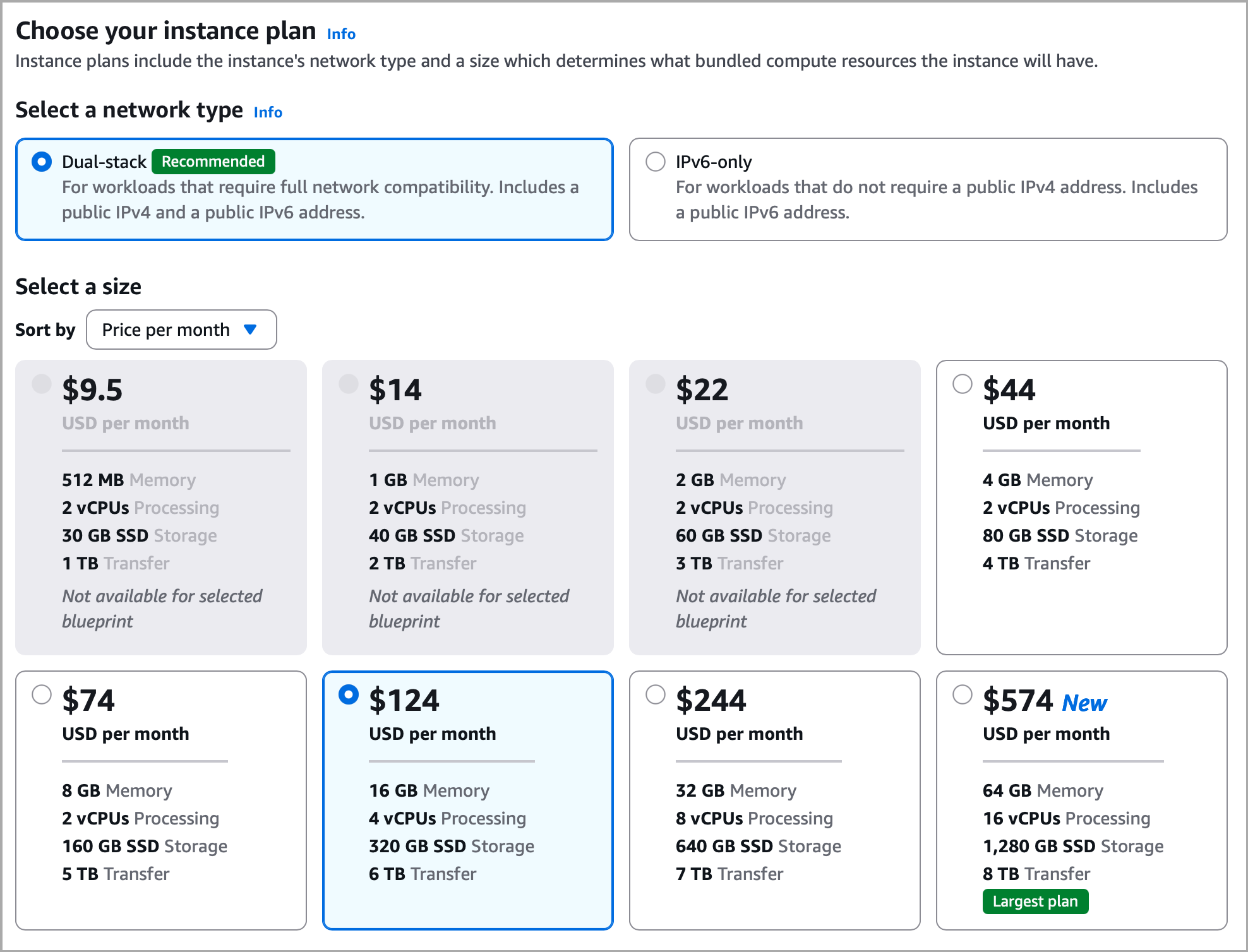Click the disabled $22 plan radio
1248x952 pixels.
pos(656,384)
